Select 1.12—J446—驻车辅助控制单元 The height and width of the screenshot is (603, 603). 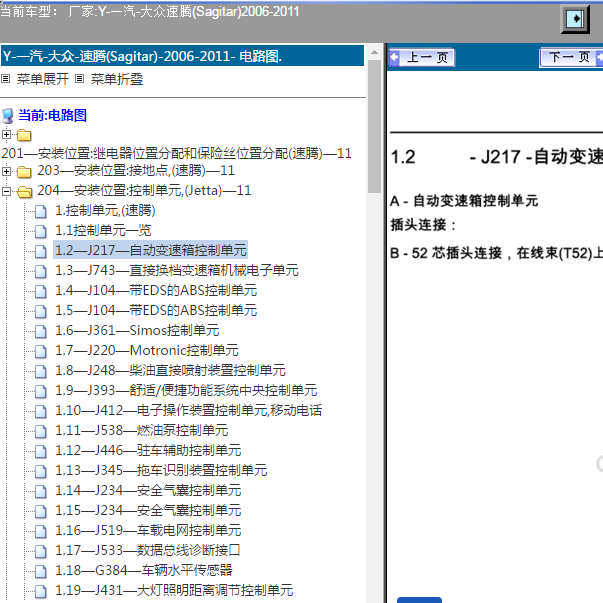(148, 450)
